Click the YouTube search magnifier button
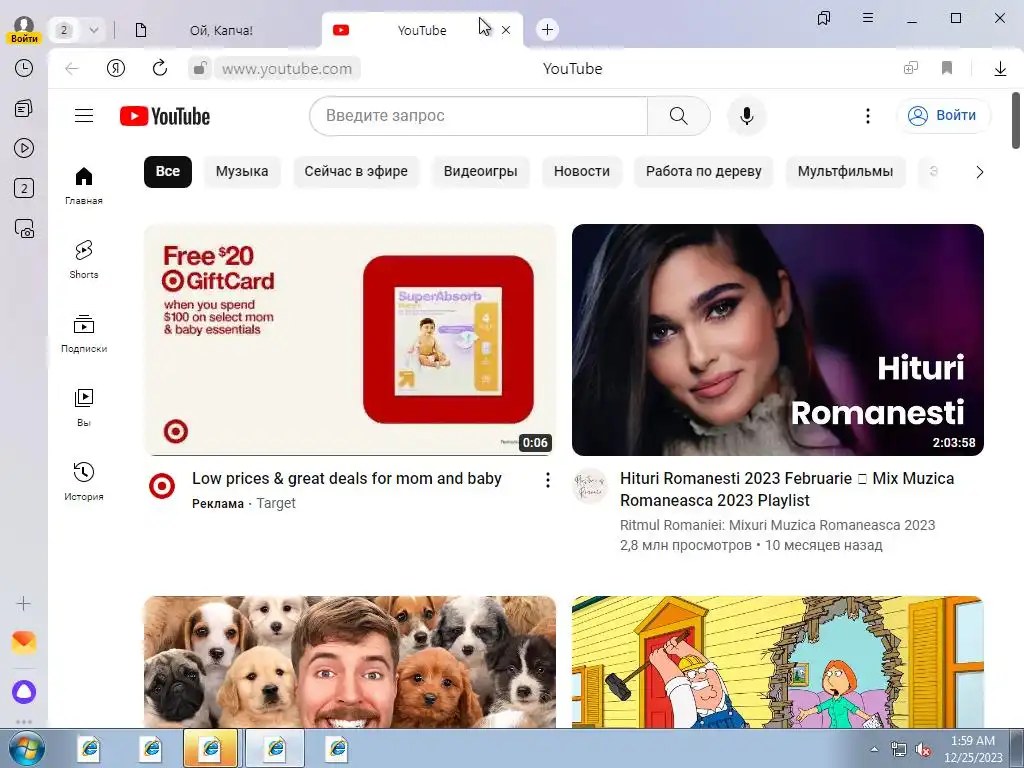Image resolution: width=1024 pixels, height=768 pixels. [x=679, y=116]
